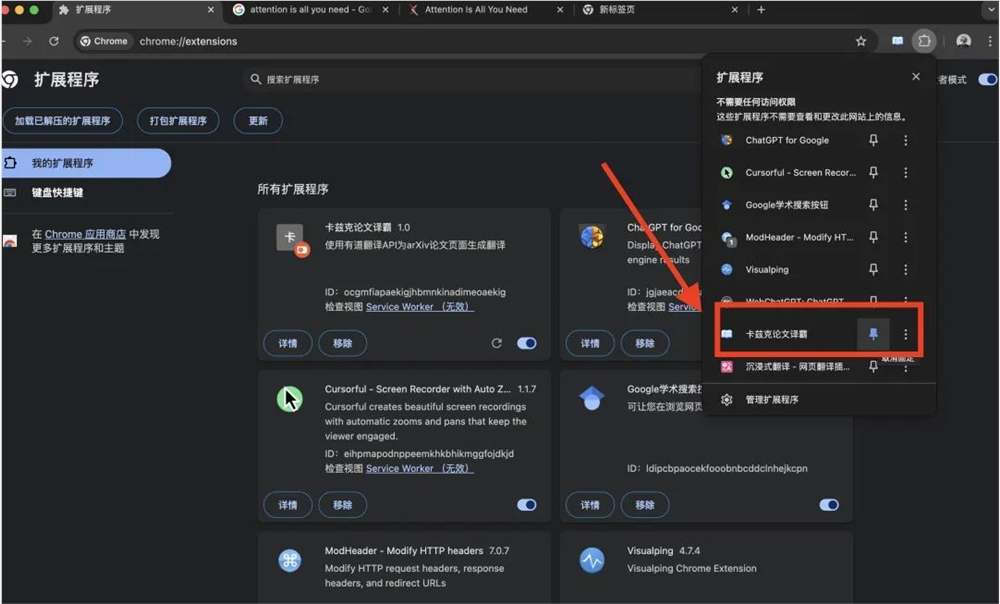Click the bookmark star in the address bar
This screenshot has width=1000, height=604.
pos(859,41)
